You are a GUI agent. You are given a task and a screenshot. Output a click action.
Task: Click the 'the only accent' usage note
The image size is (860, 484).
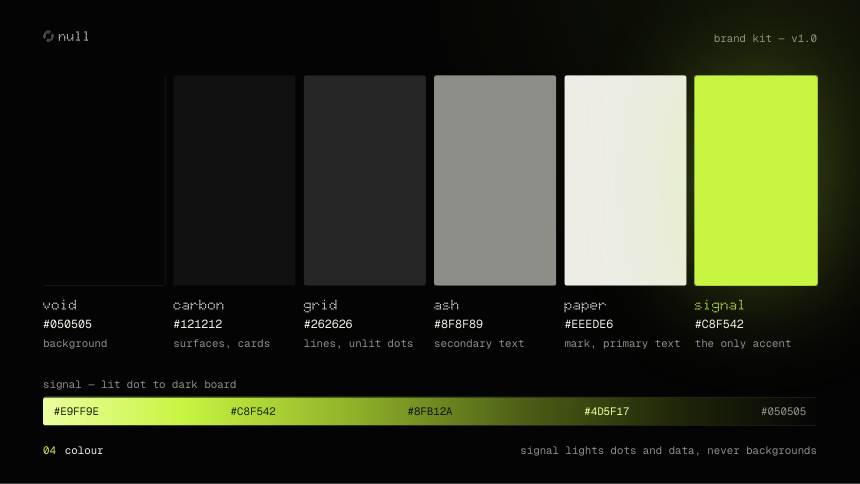743,344
